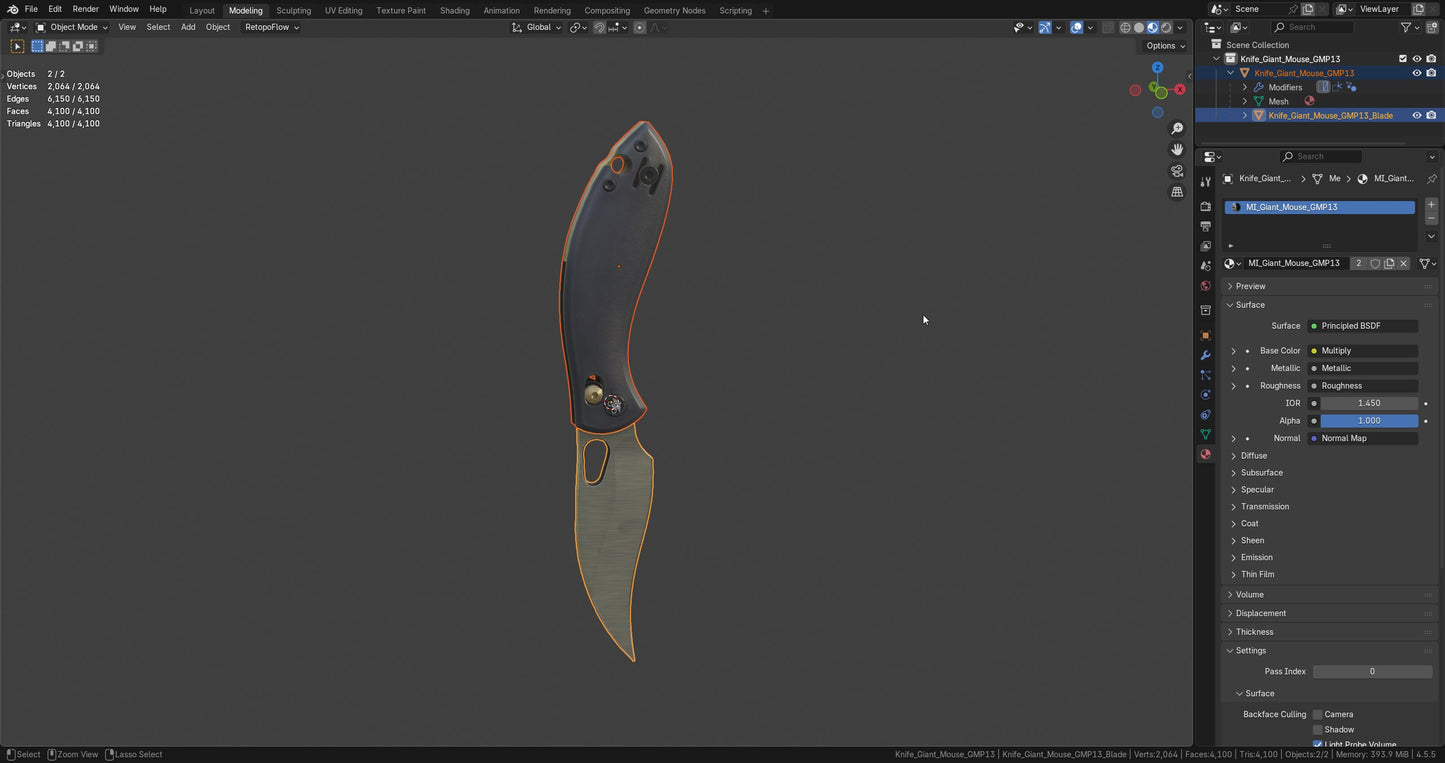Switch viewport to Material Preview shading

1152,27
